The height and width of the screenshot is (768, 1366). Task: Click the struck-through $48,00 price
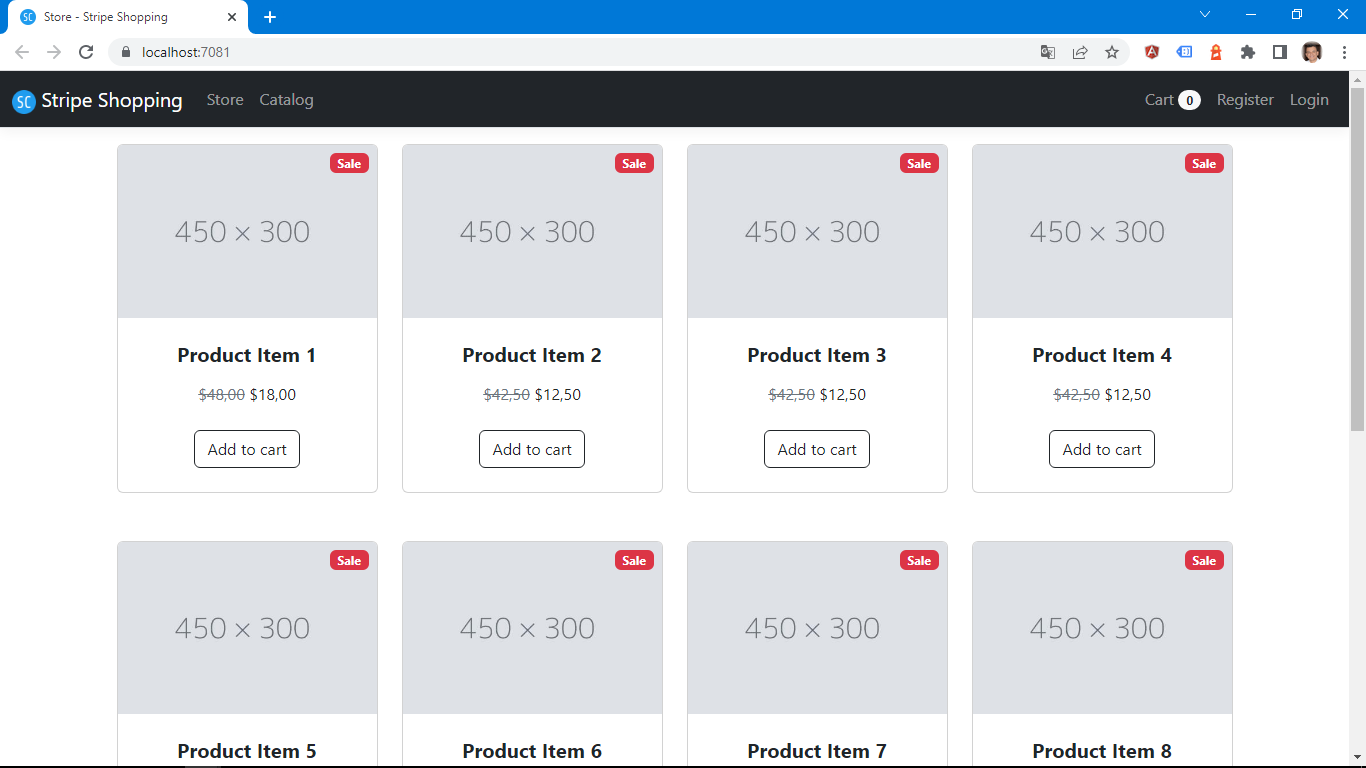click(222, 395)
